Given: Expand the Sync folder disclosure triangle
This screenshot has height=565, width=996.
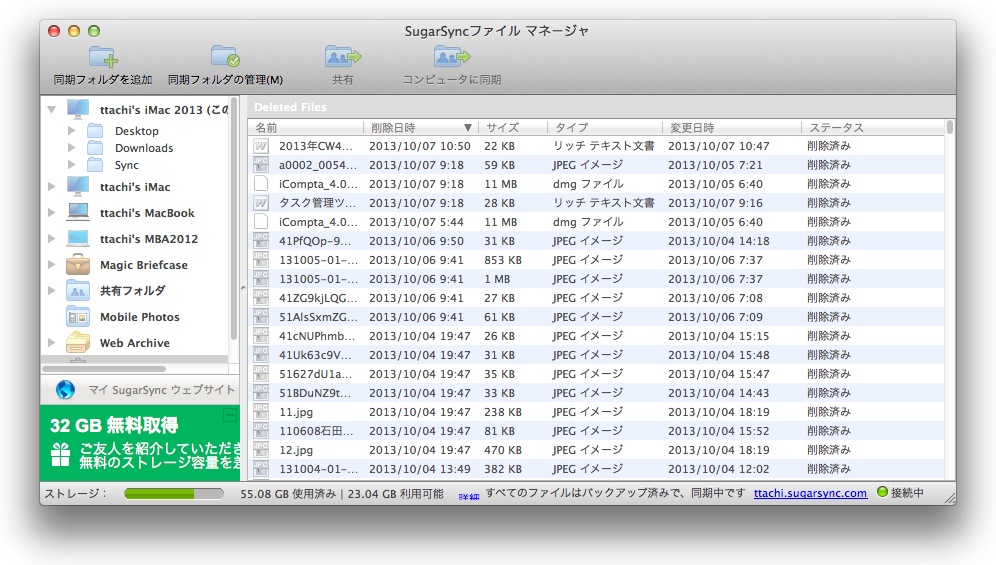Looking at the screenshot, I should pyautogui.click(x=71, y=165).
